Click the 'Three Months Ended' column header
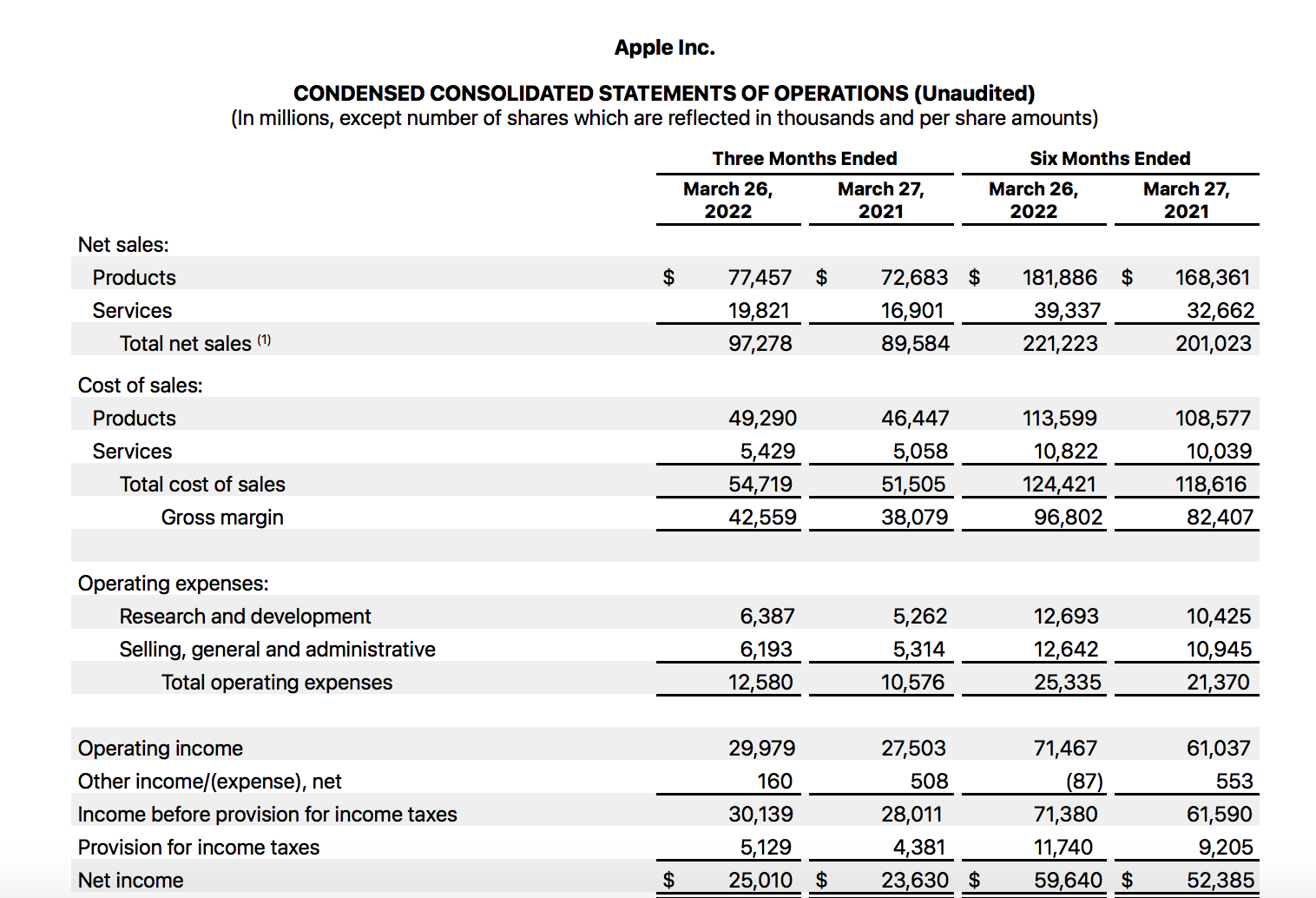Viewport: 1316px width, 898px height. pos(805,158)
